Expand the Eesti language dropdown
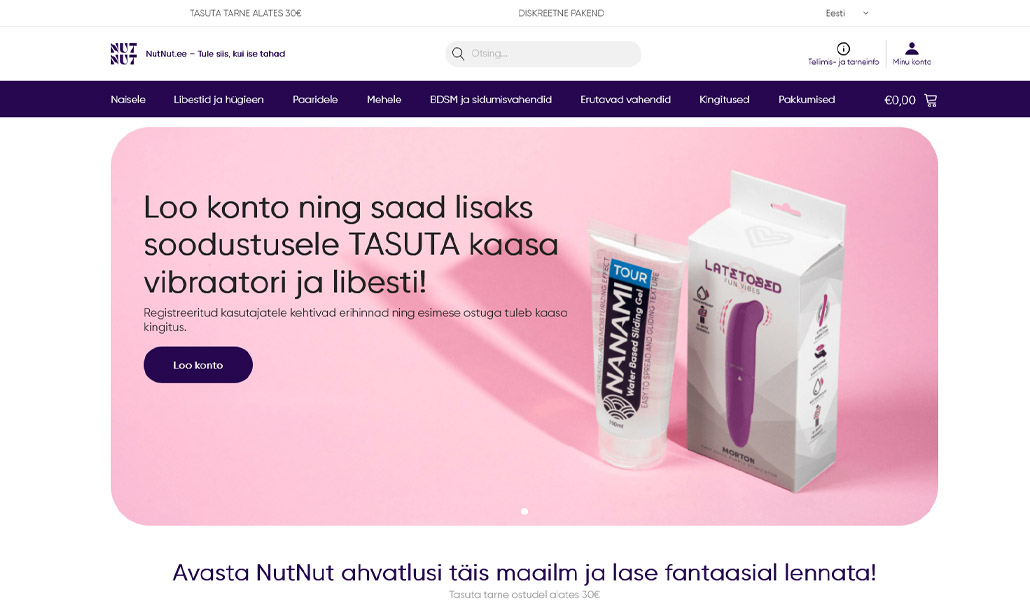The width and height of the screenshot is (1030, 600). pos(847,13)
